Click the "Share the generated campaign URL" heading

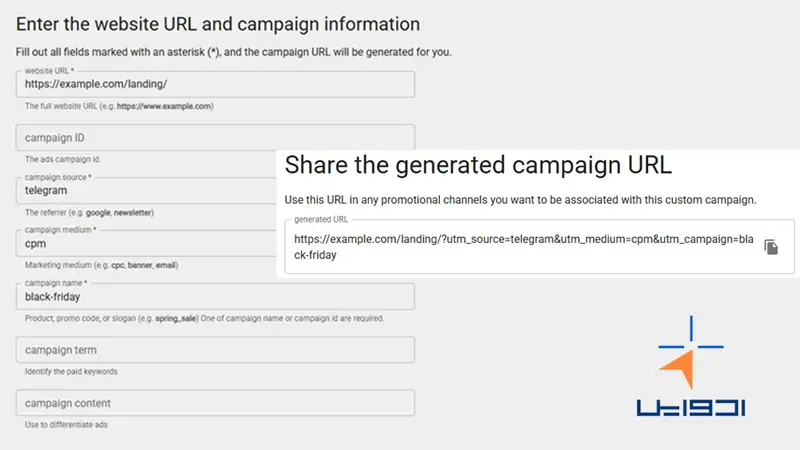click(x=478, y=165)
